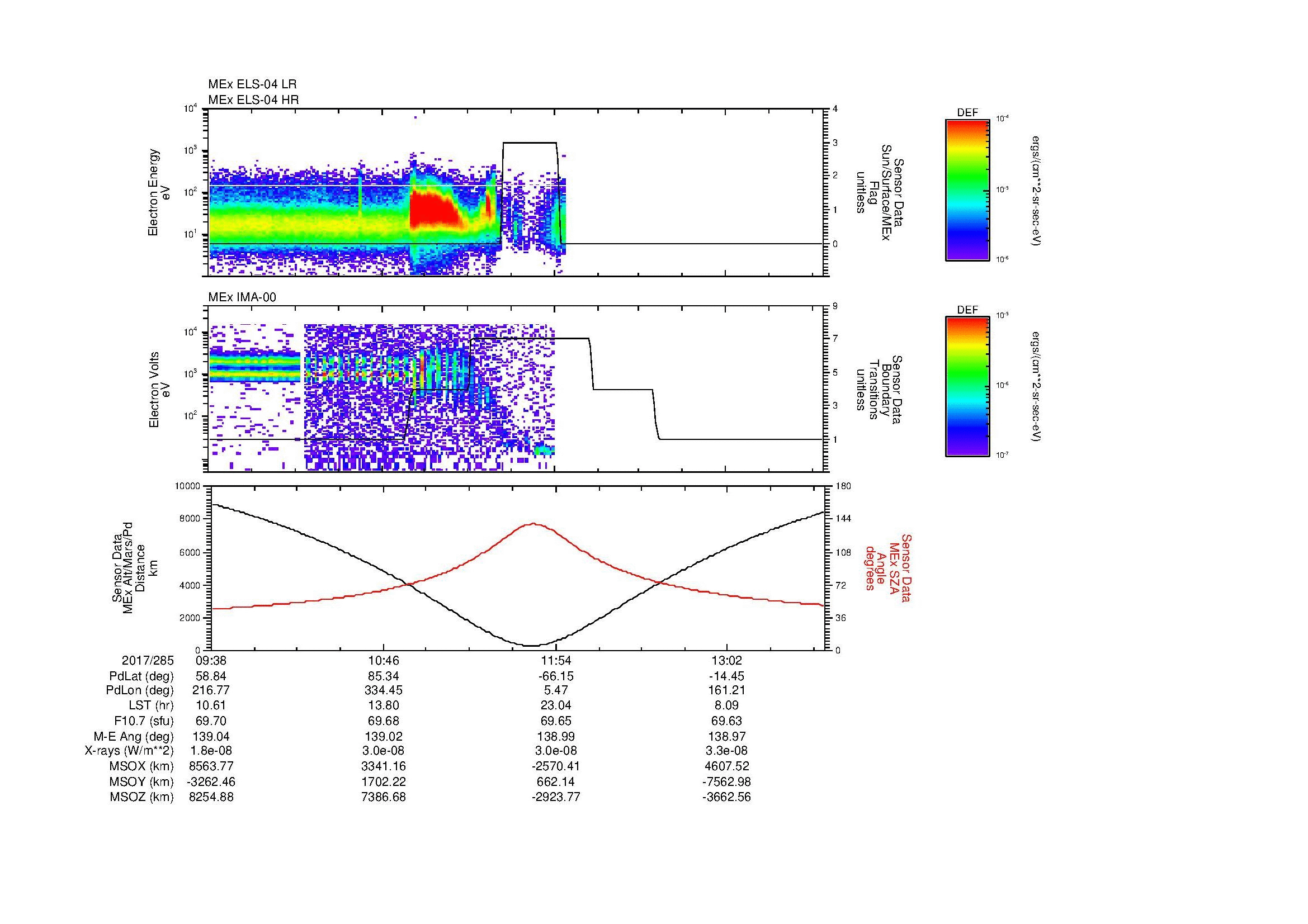
Task: Click the time tick label '09:38'
Action: (211, 660)
